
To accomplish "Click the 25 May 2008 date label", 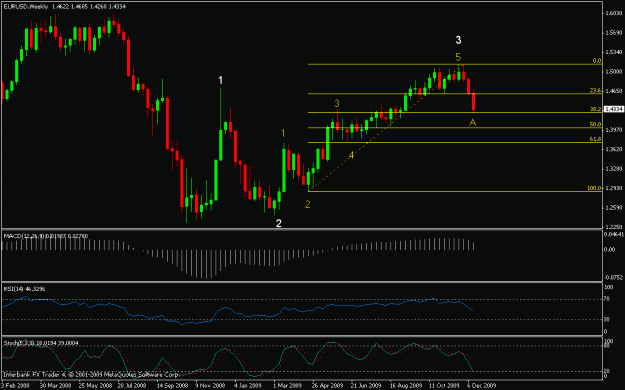I will (94, 386).
